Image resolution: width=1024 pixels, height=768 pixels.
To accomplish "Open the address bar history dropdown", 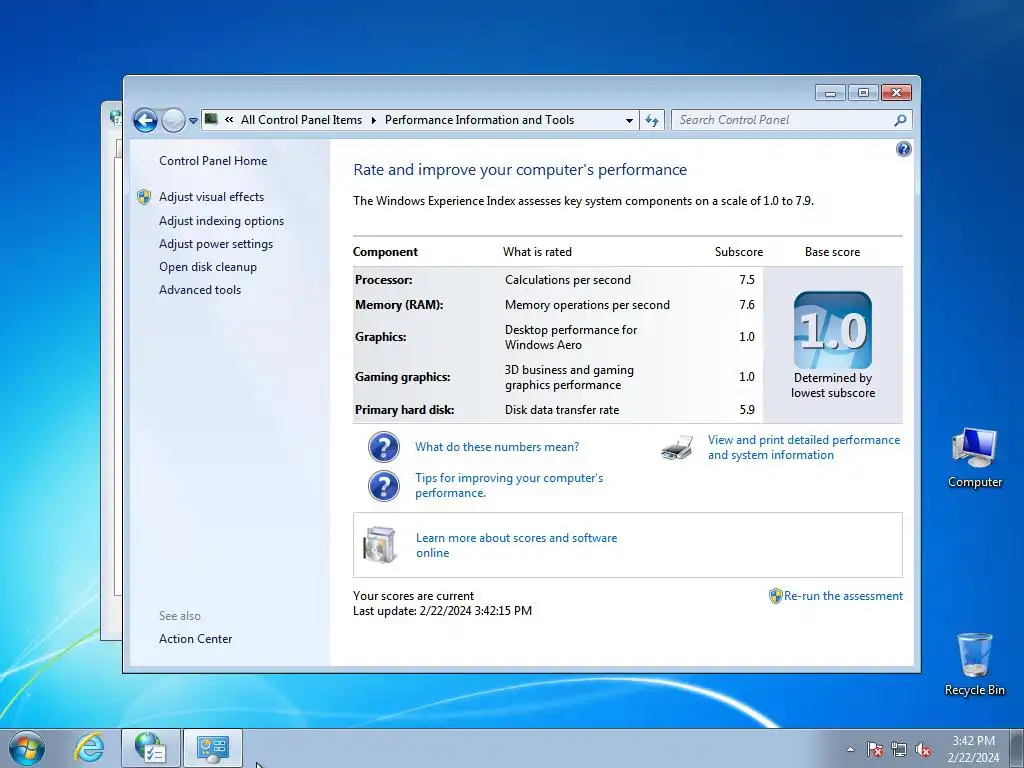I will point(629,120).
